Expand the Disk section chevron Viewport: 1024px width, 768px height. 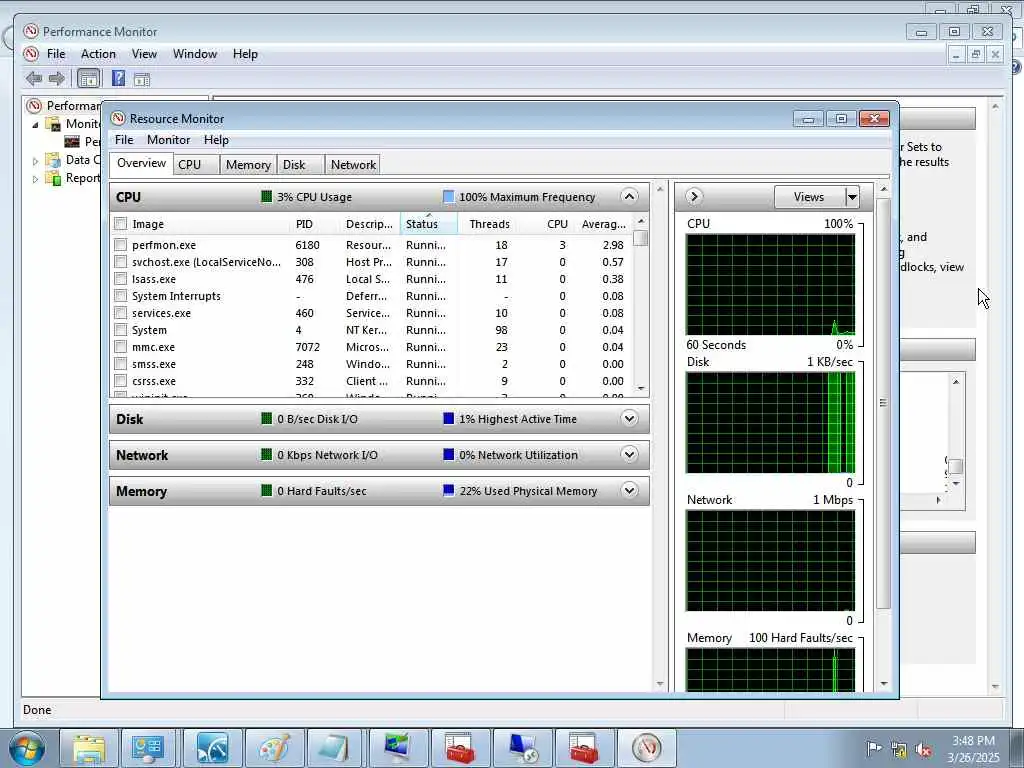tap(630, 419)
